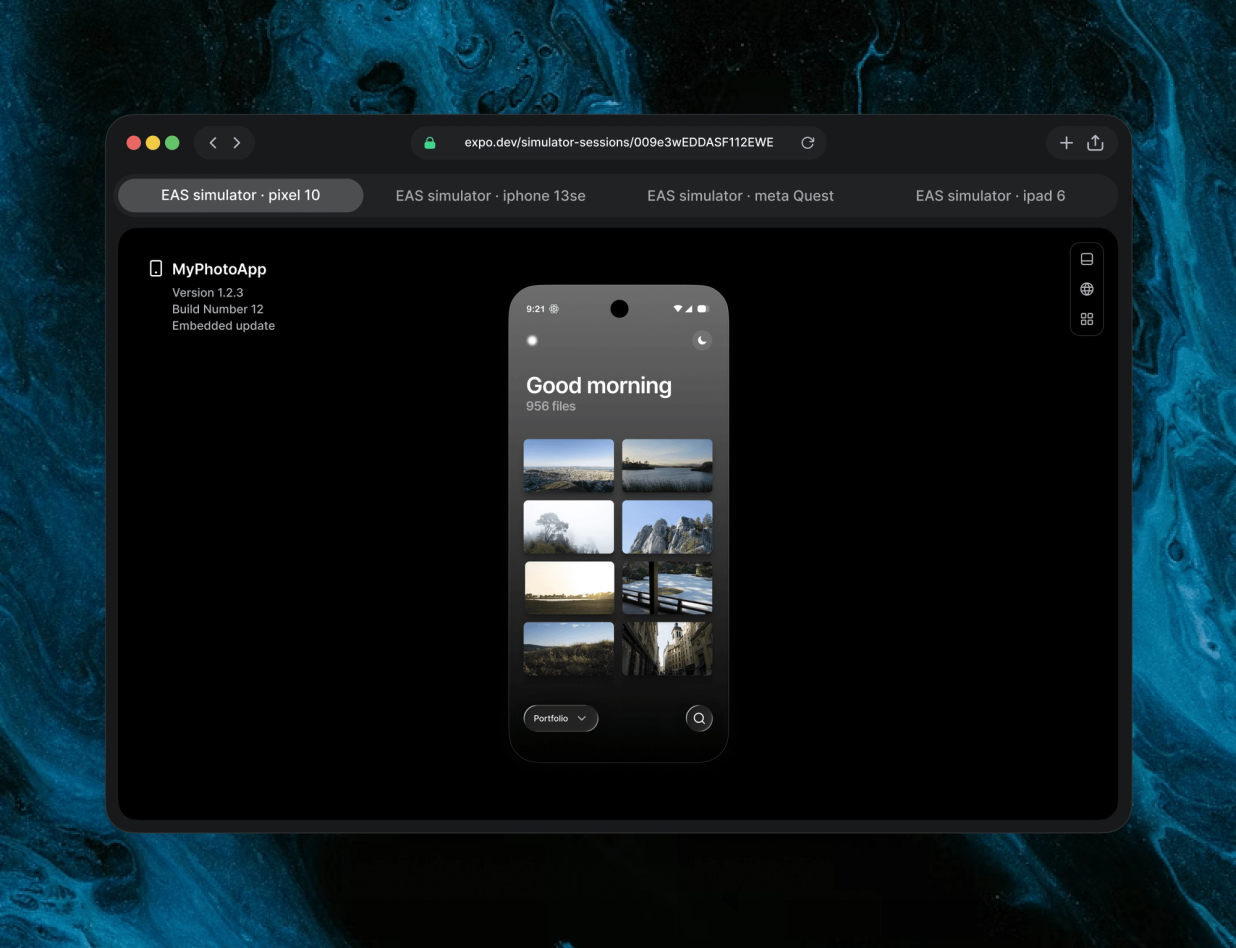The height and width of the screenshot is (948, 1236).
Task: Switch to EAS simulator meta Quest tab
Action: (x=740, y=196)
